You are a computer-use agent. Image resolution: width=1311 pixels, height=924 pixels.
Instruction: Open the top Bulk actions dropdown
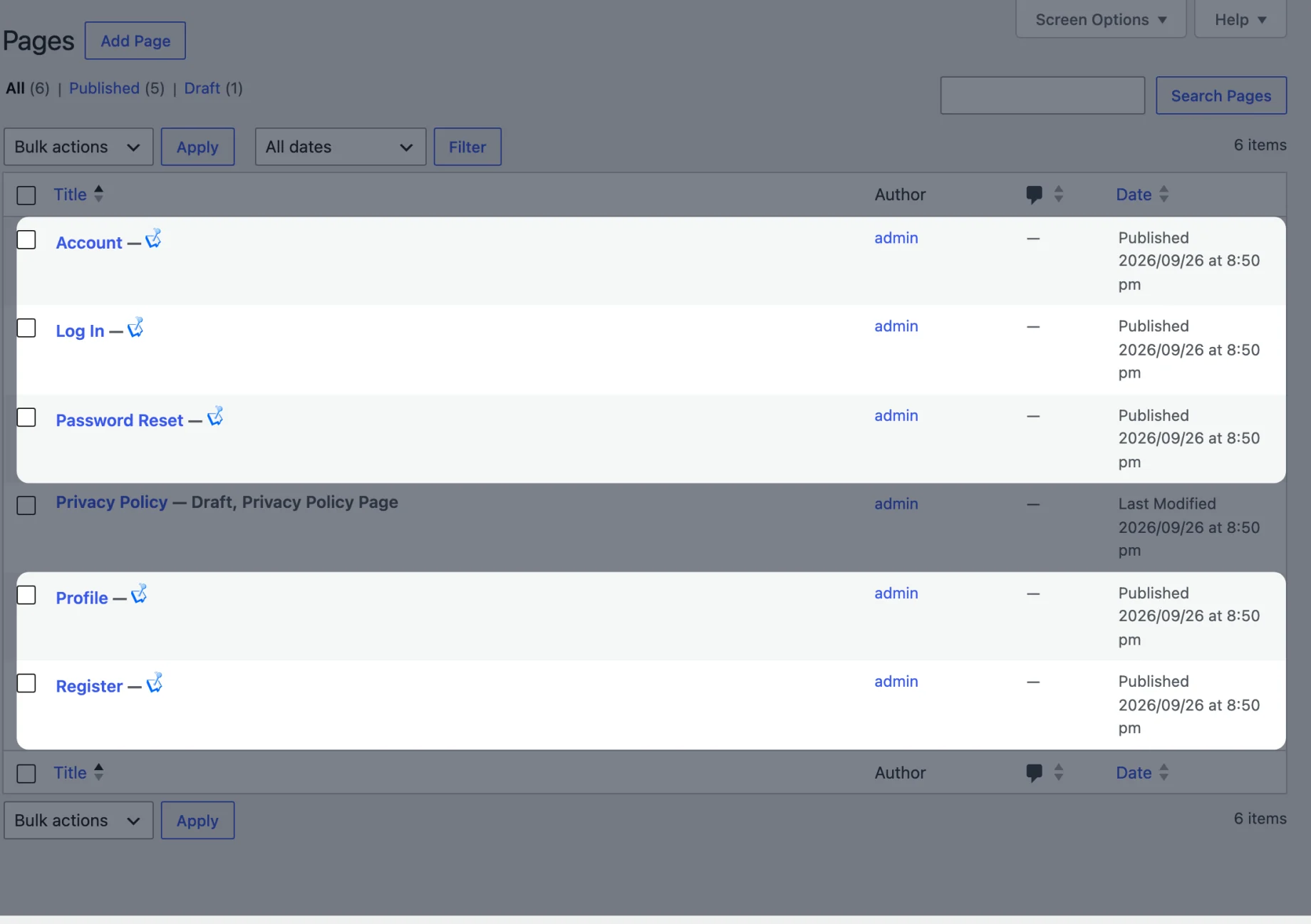click(x=78, y=147)
